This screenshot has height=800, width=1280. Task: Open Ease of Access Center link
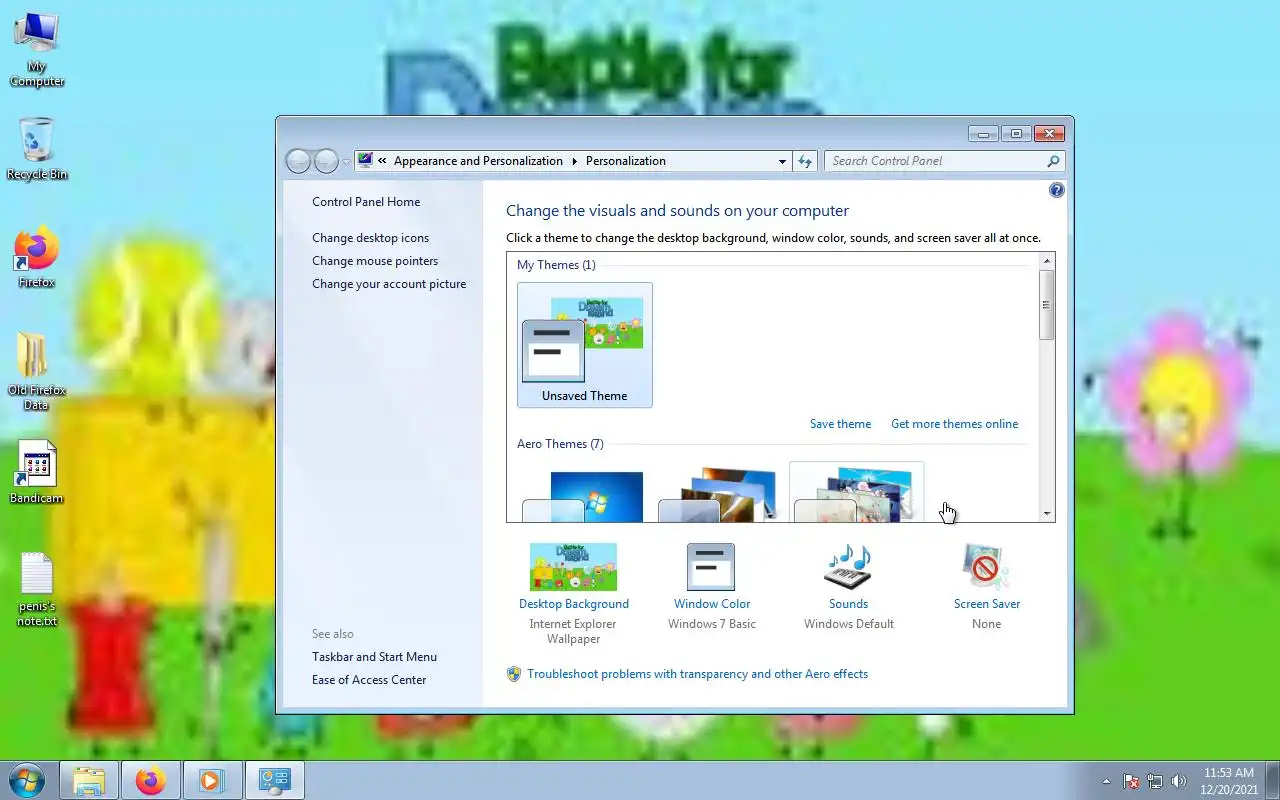tap(369, 680)
